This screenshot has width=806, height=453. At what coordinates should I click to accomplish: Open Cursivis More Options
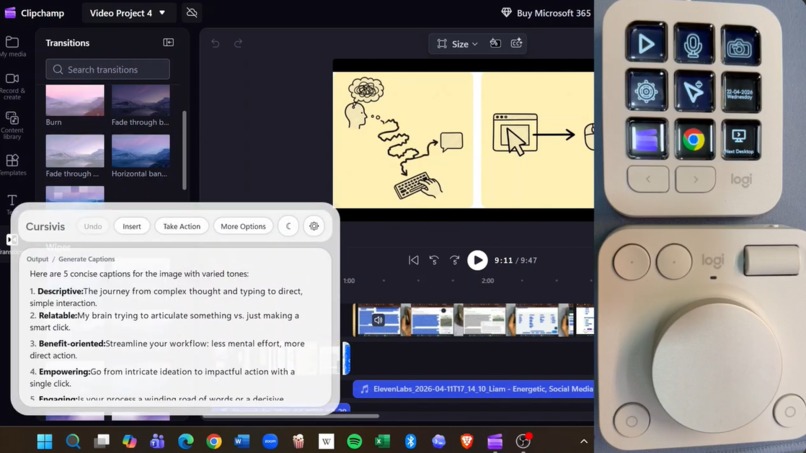point(243,226)
